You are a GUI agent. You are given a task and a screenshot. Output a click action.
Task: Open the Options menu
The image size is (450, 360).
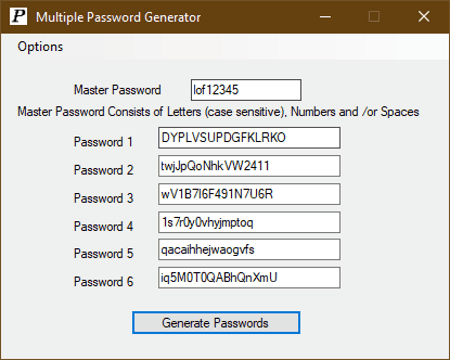tap(40, 47)
